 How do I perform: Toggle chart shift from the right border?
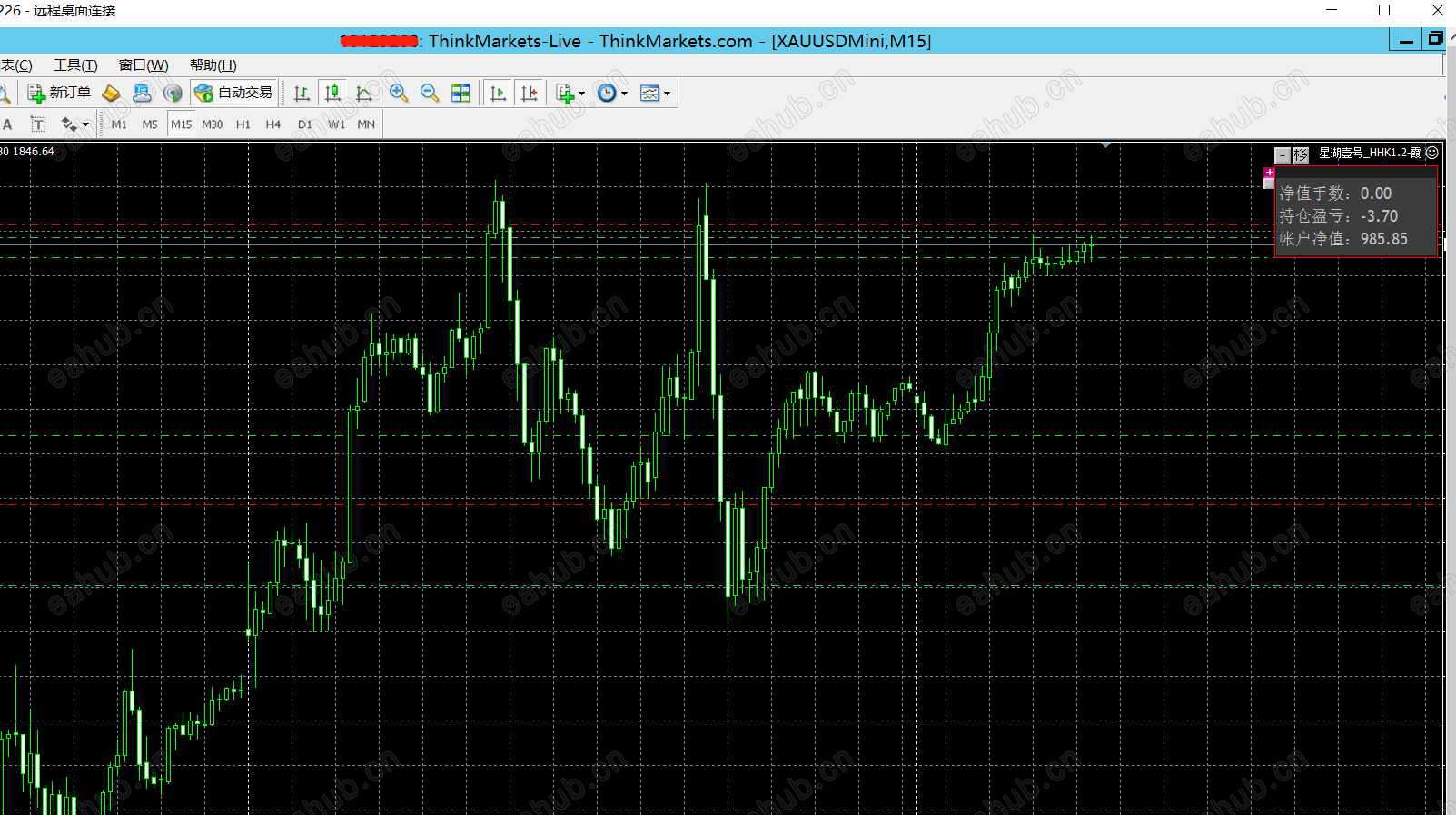[x=529, y=93]
